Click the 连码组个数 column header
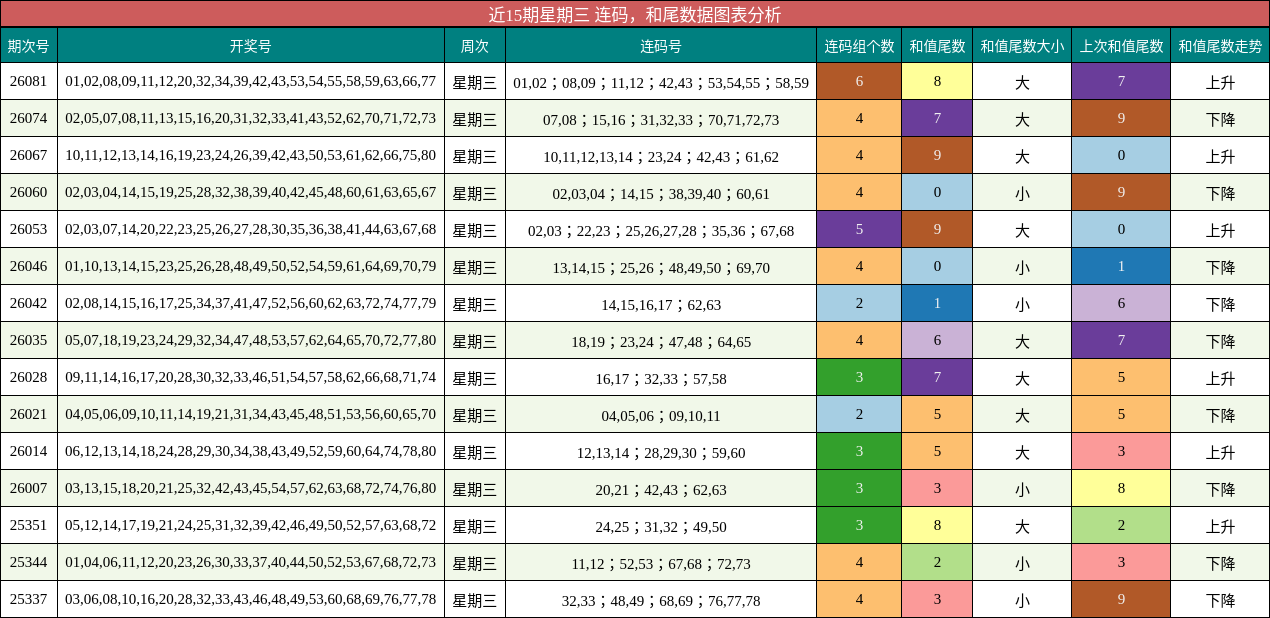Screen dimensions: 1270x618 [x=858, y=45]
